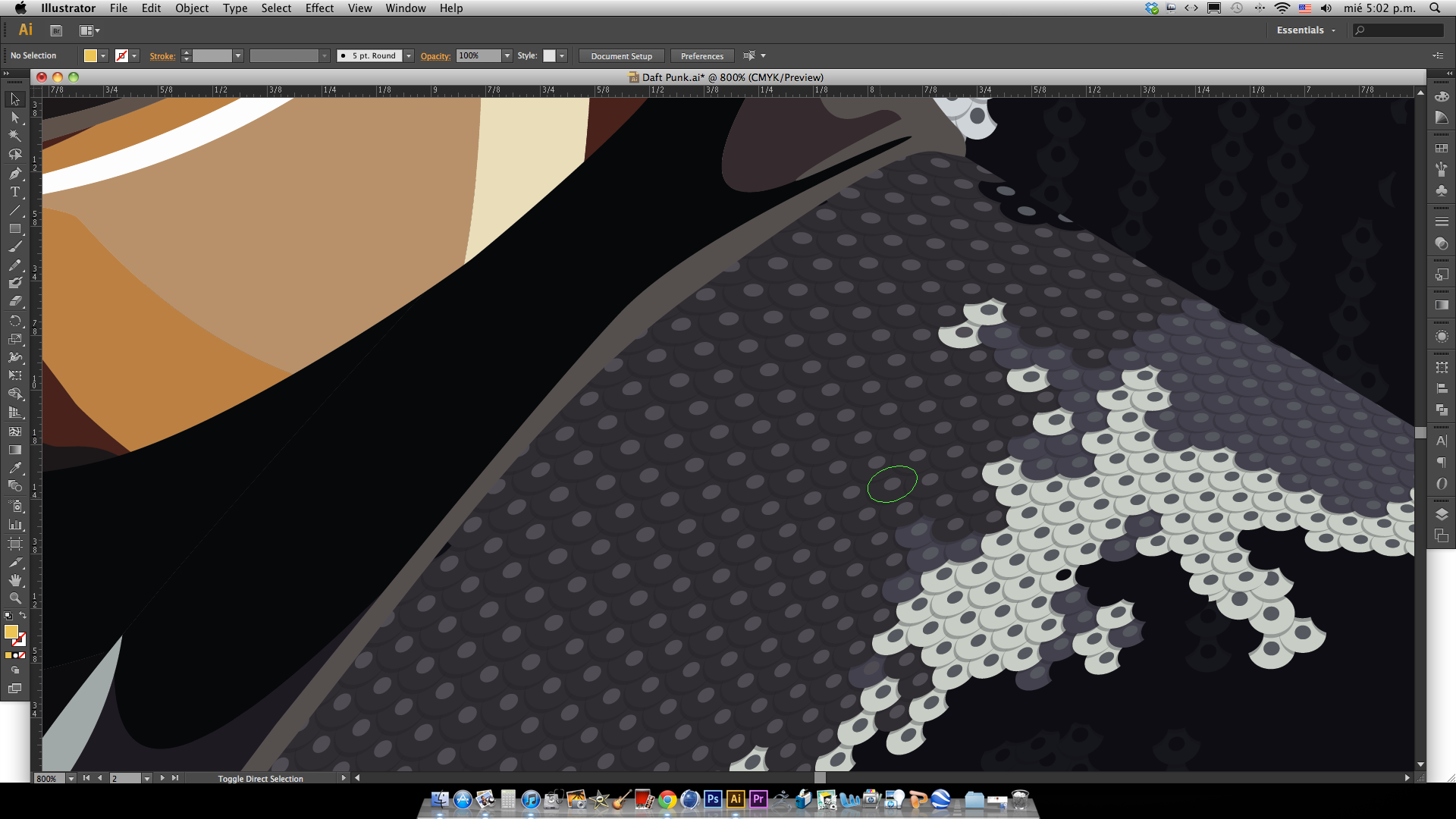The height and width of the screenshot is (819, 1456).
Task: Click the Document Setup button
Action: click(x=621, y=56)
